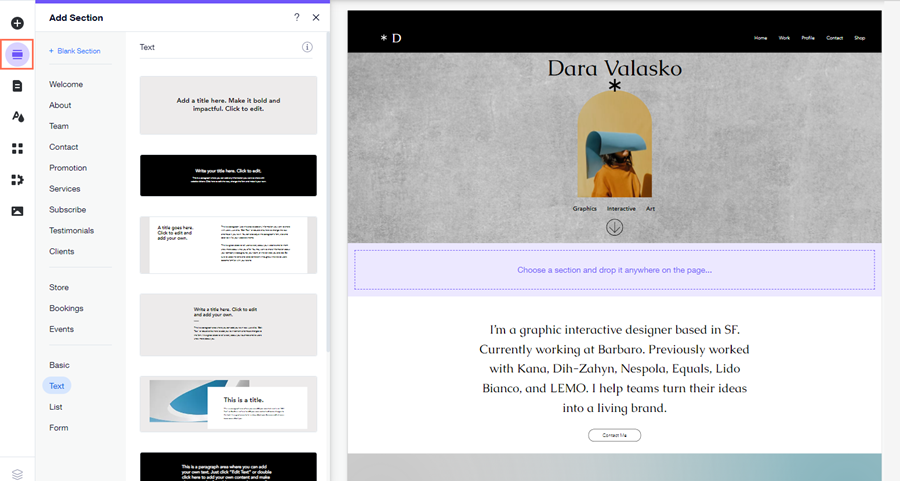Click the * D site logo
Screen dimensions: 900x481
pyautogui.click(x=391, y=38)
